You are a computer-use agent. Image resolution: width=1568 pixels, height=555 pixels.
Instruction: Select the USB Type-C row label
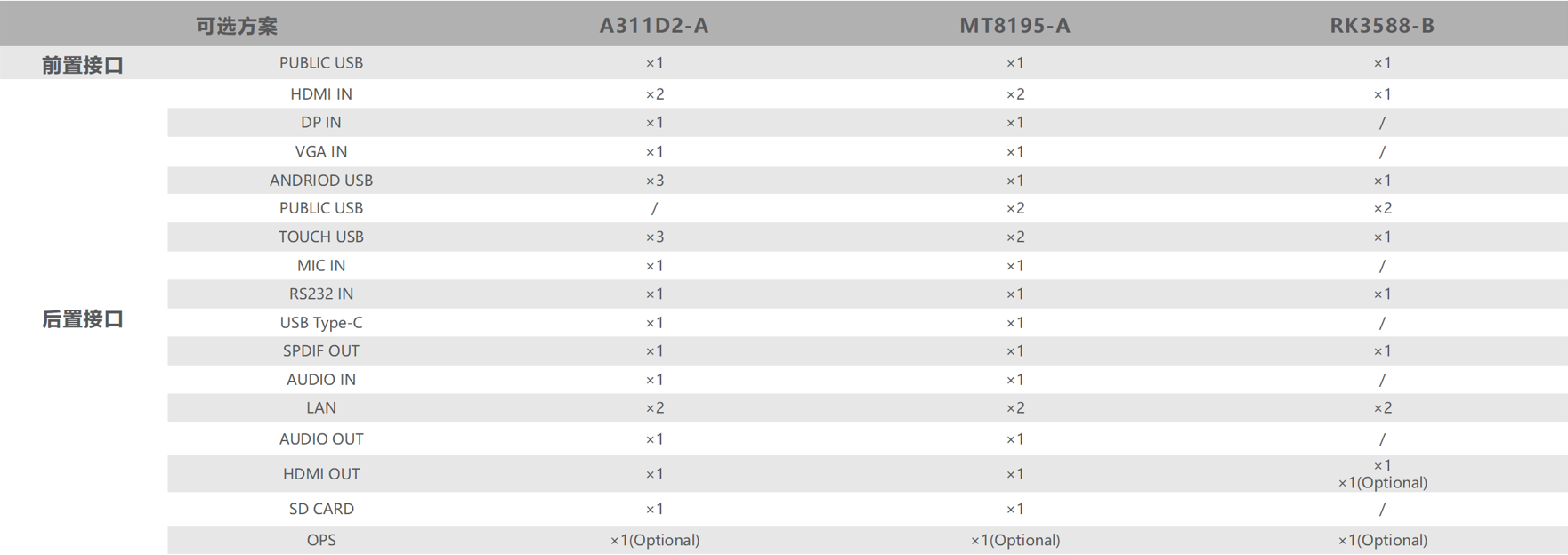click(x=321, y=323)
